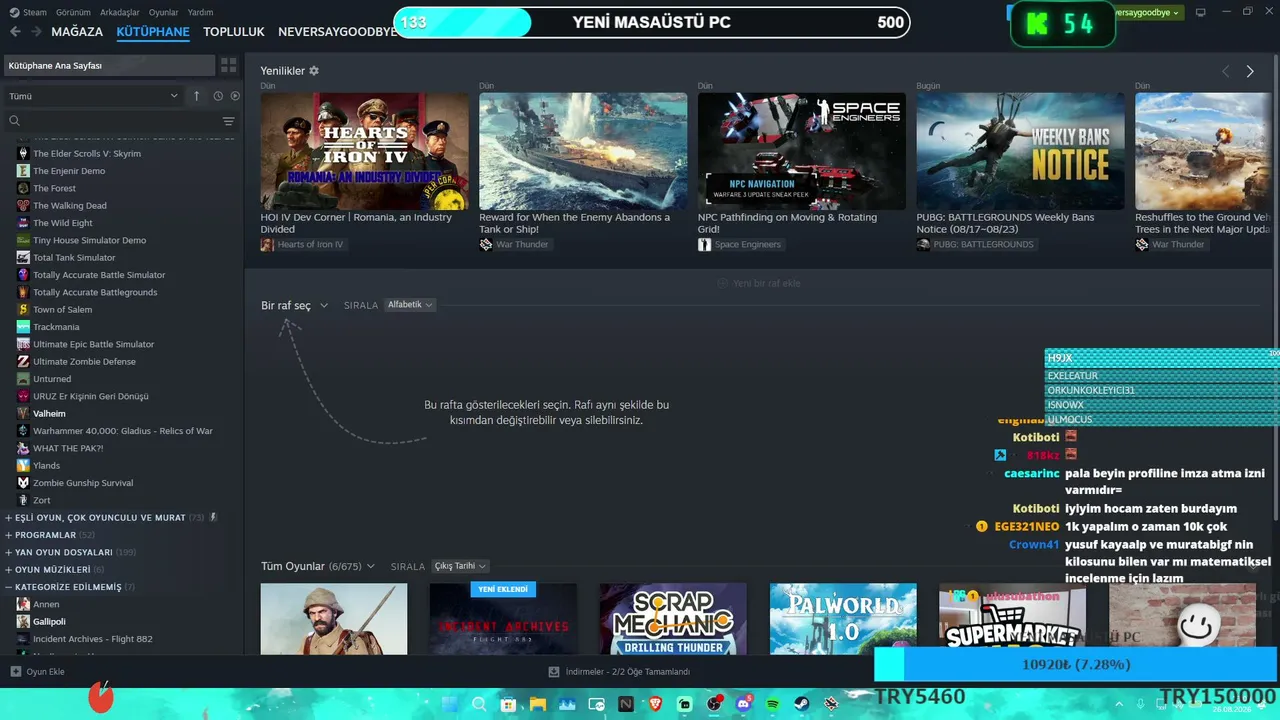
Task: Open taskbar search magnifier
Action: point(479,704)
